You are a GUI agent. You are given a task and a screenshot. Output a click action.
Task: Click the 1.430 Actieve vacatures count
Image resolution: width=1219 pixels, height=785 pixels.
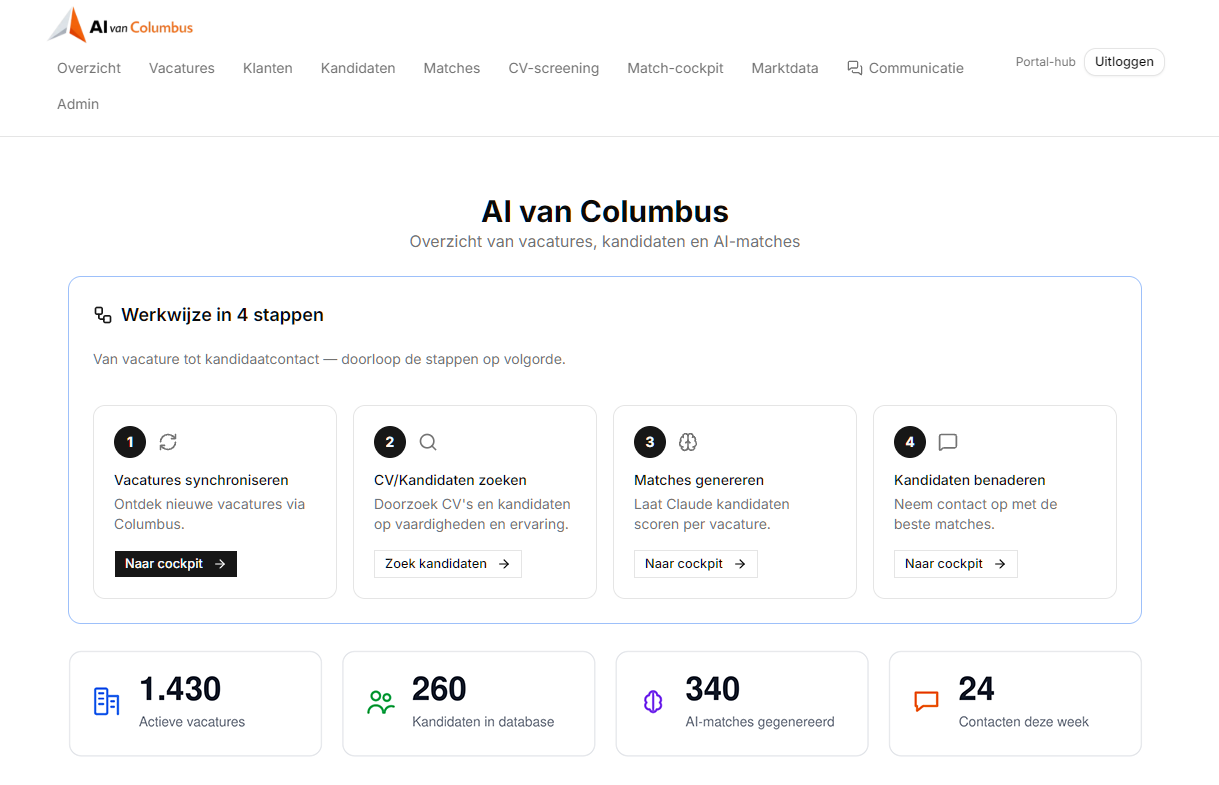pyautogui.click(x=180, y=689)
